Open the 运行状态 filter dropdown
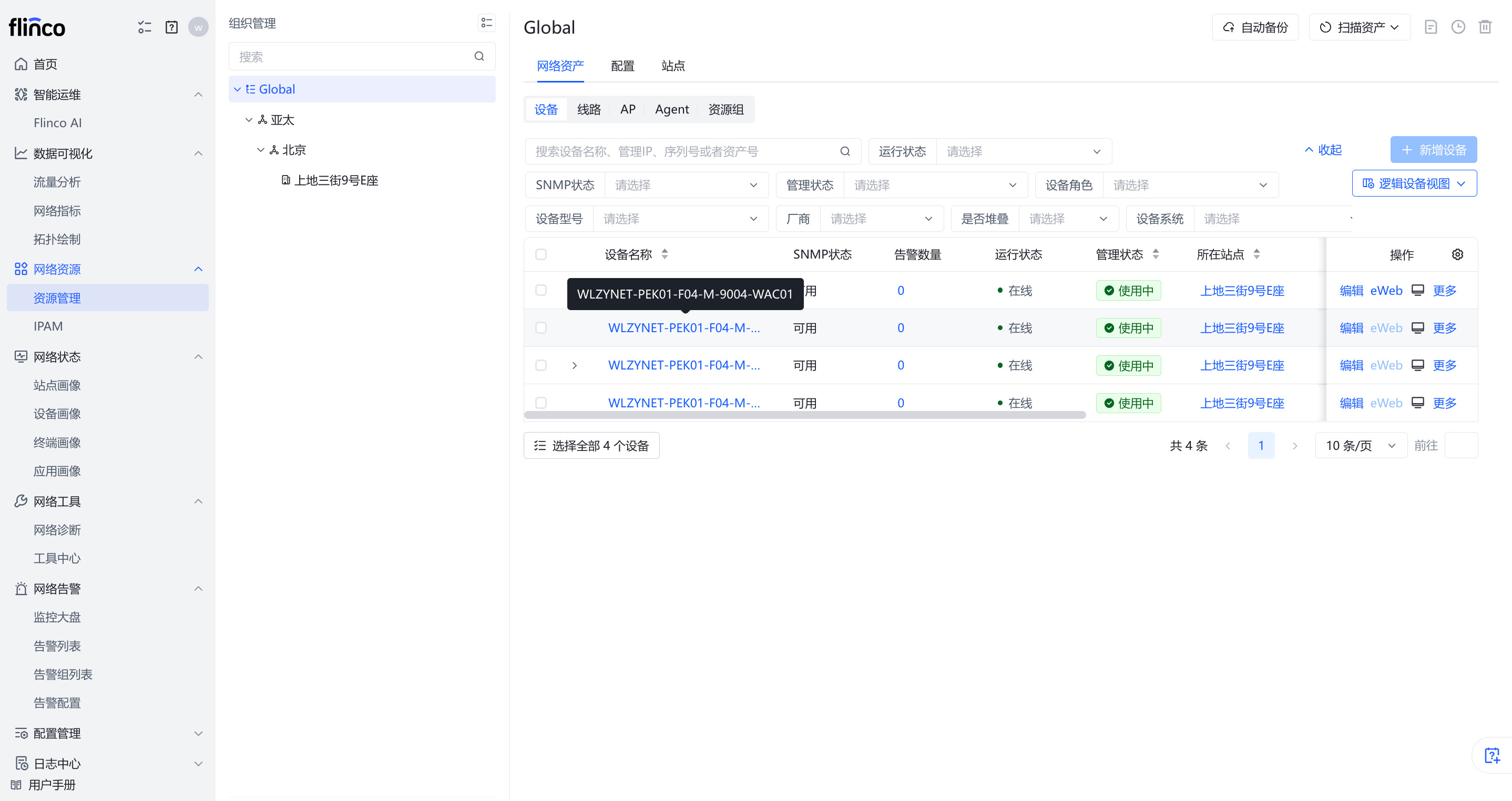 tap(1023, 151)
